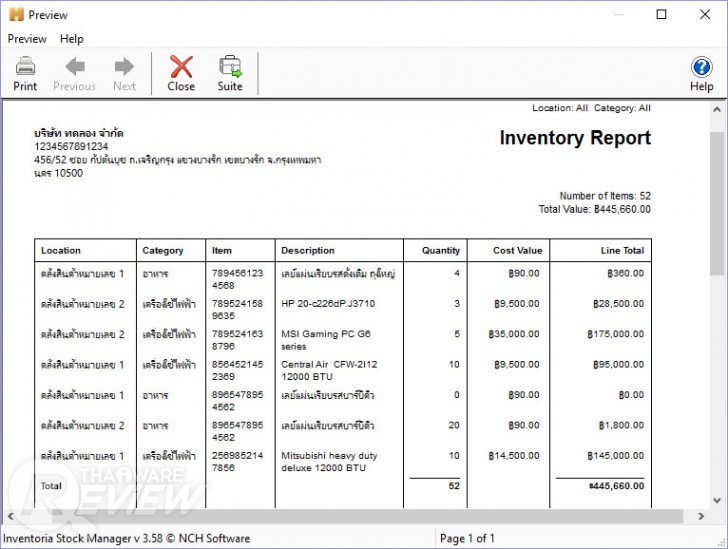Click the Inventory Report heading

click(575, 138)
